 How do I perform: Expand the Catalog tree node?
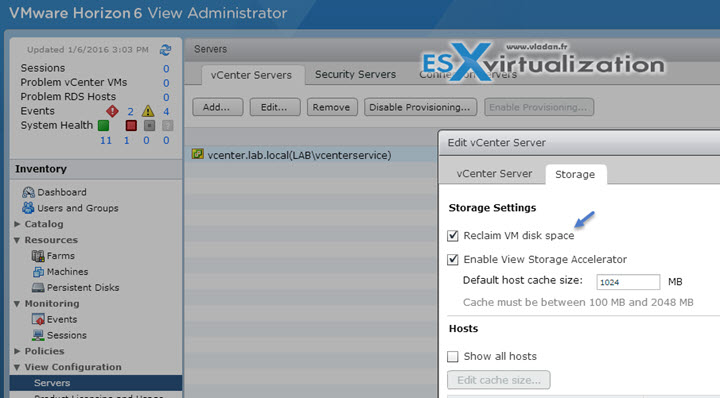point(17,224)
